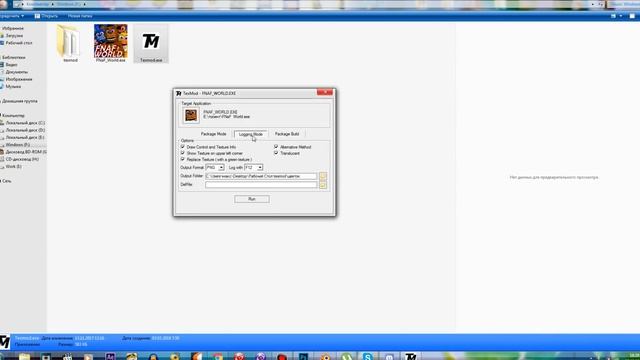The height and width of the screenshot is (360, 640).
Task: Select CD-дисковод (H:) in the sidebar
Action: click(x=22, y=159)
